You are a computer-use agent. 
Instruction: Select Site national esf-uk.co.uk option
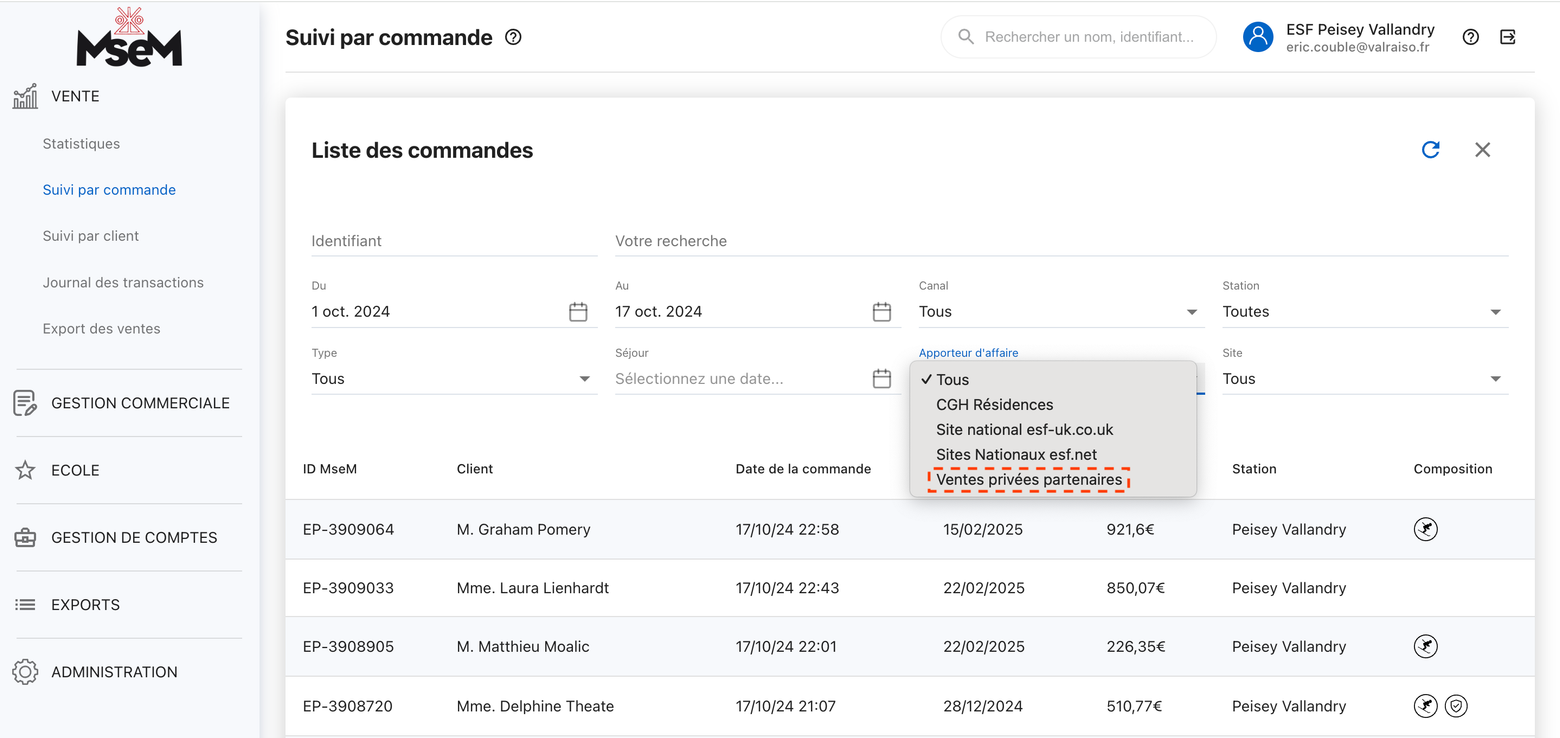(1053, 430)
